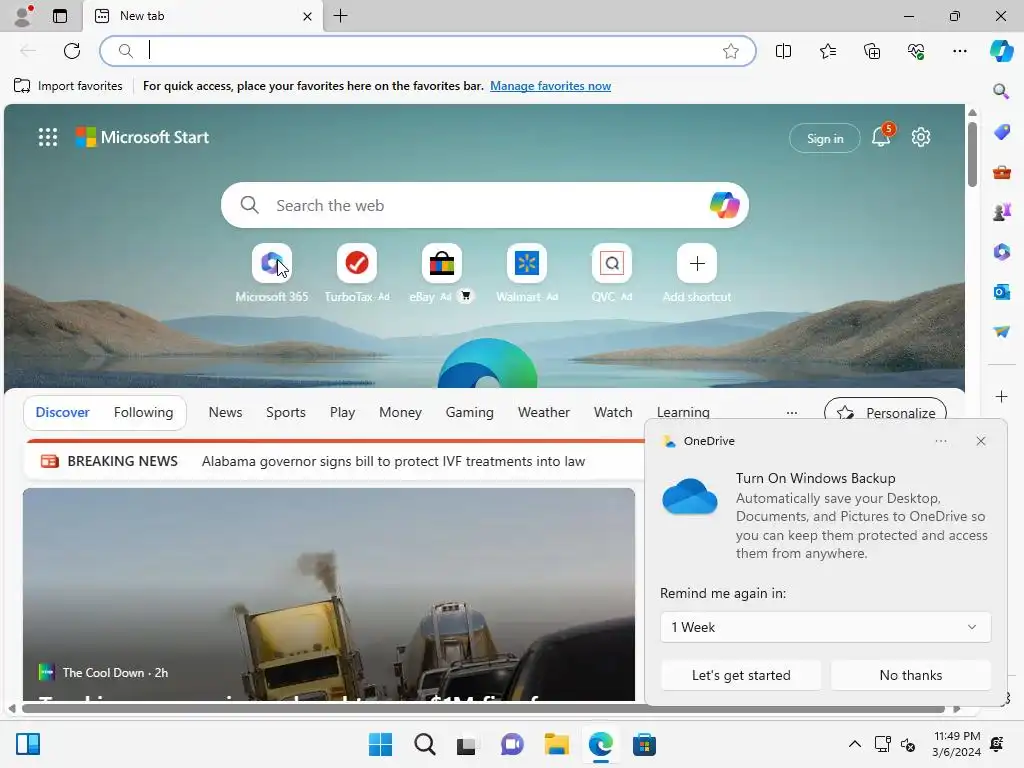Open the Personalize feed button

tap(886, 411)
